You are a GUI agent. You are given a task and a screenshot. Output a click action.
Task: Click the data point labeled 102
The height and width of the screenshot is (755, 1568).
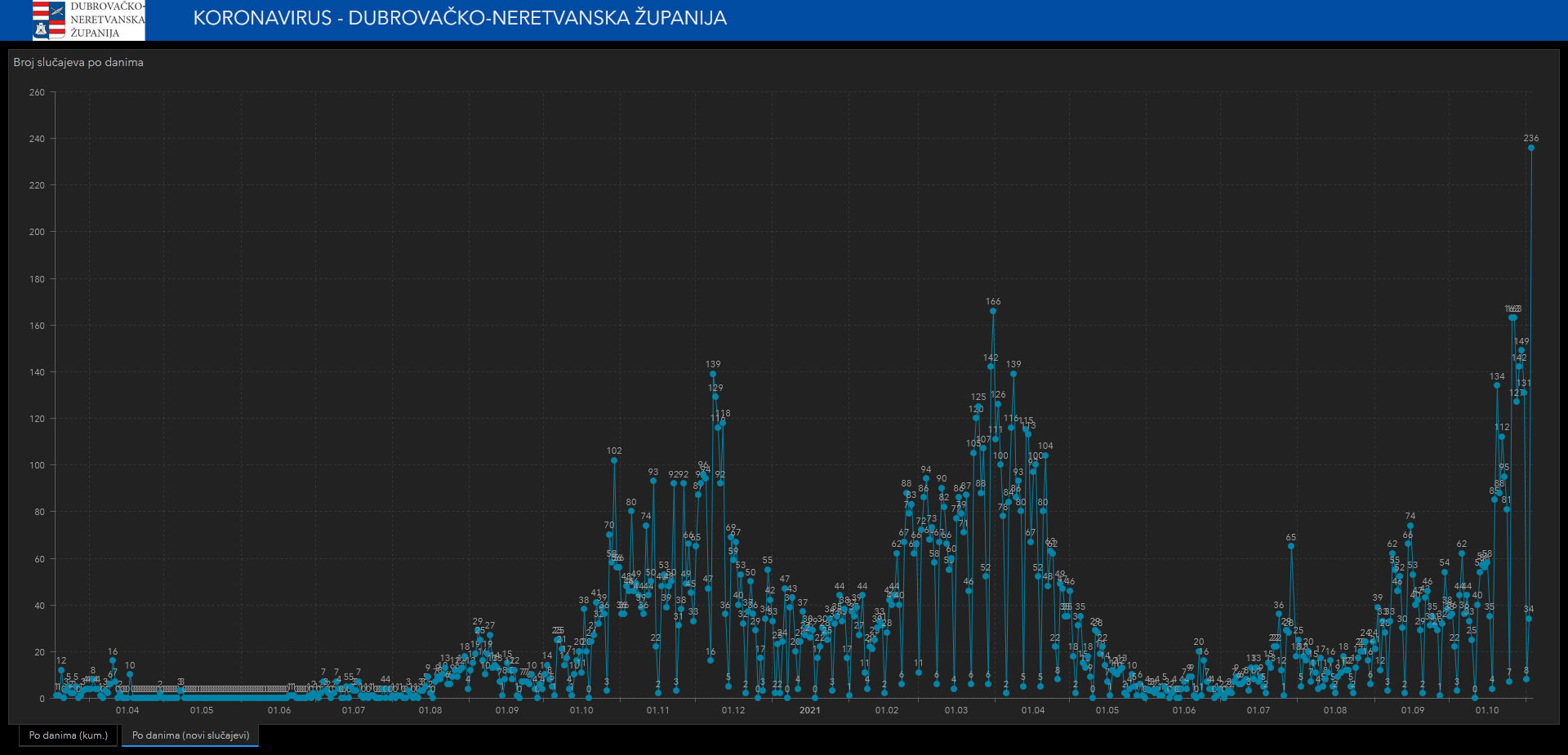point(614,460)
